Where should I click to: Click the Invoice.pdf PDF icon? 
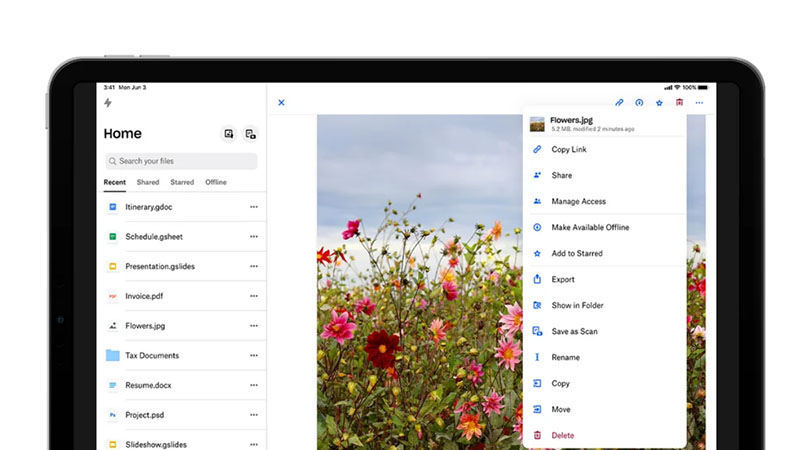pos(113,296)
